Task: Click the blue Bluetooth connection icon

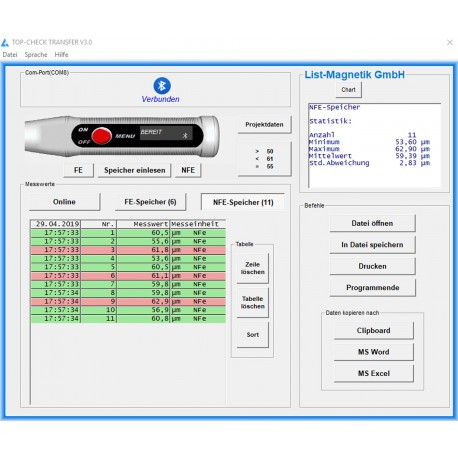Action: pyautogui.click(x=162, y=86)
